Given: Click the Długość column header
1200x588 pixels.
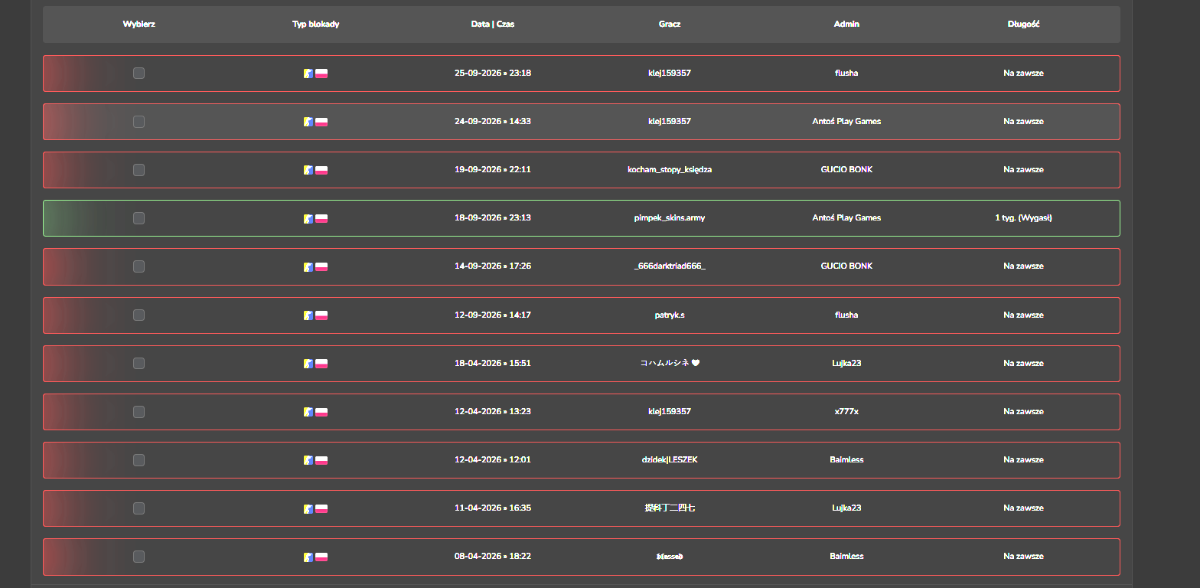Looking at the screenshot, I should click(x=1023, y=23).
